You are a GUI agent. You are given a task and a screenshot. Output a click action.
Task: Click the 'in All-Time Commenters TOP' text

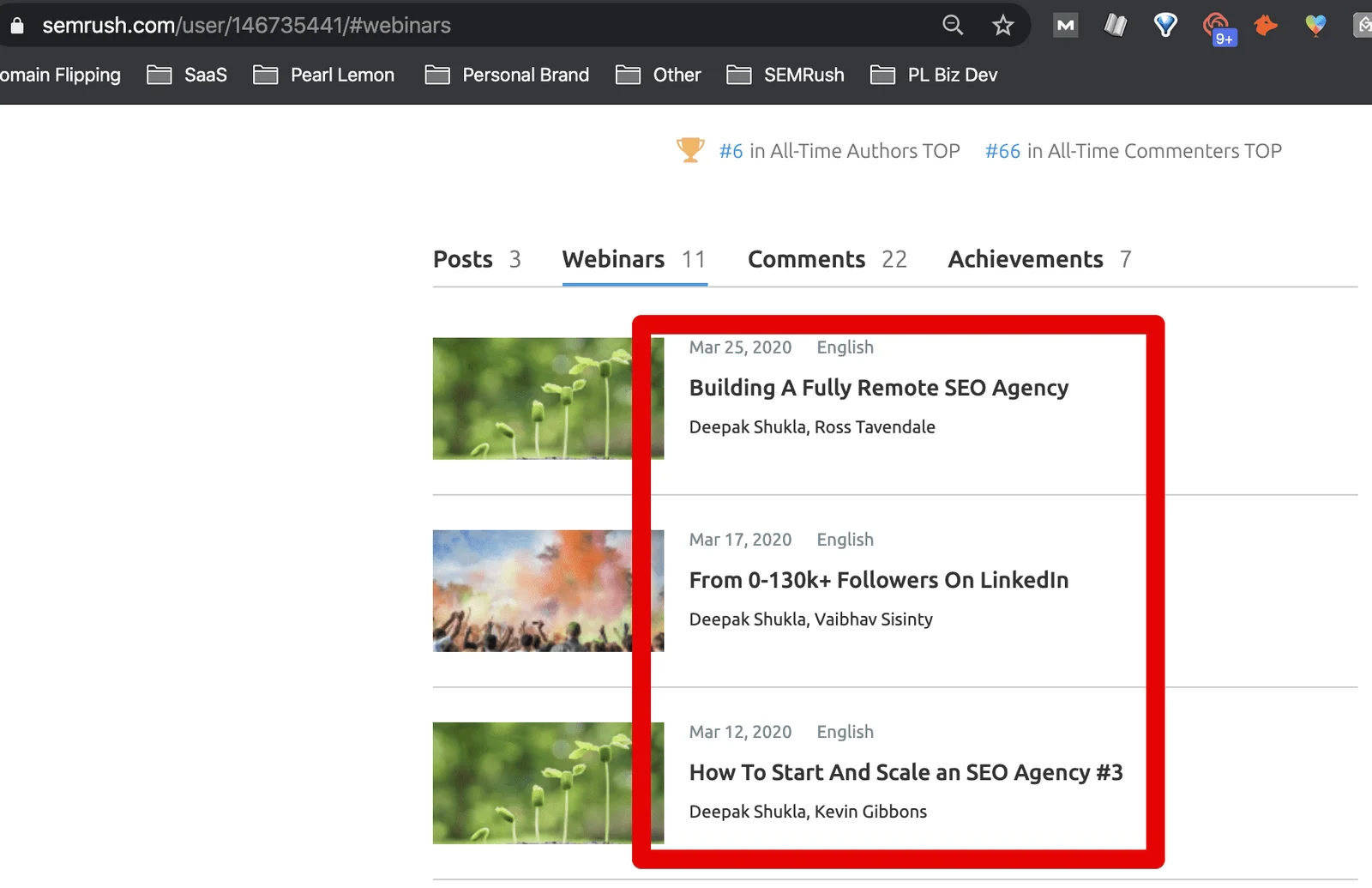click(x=1154, y=151)
